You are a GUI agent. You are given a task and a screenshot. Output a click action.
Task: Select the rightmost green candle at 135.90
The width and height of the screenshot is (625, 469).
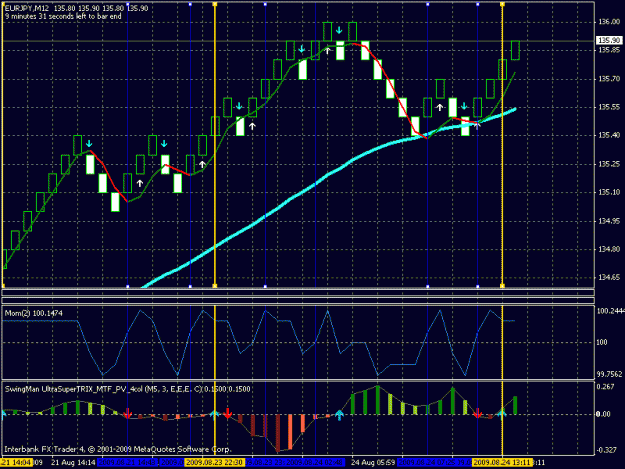pyautogui.click(x=515, y=50)
